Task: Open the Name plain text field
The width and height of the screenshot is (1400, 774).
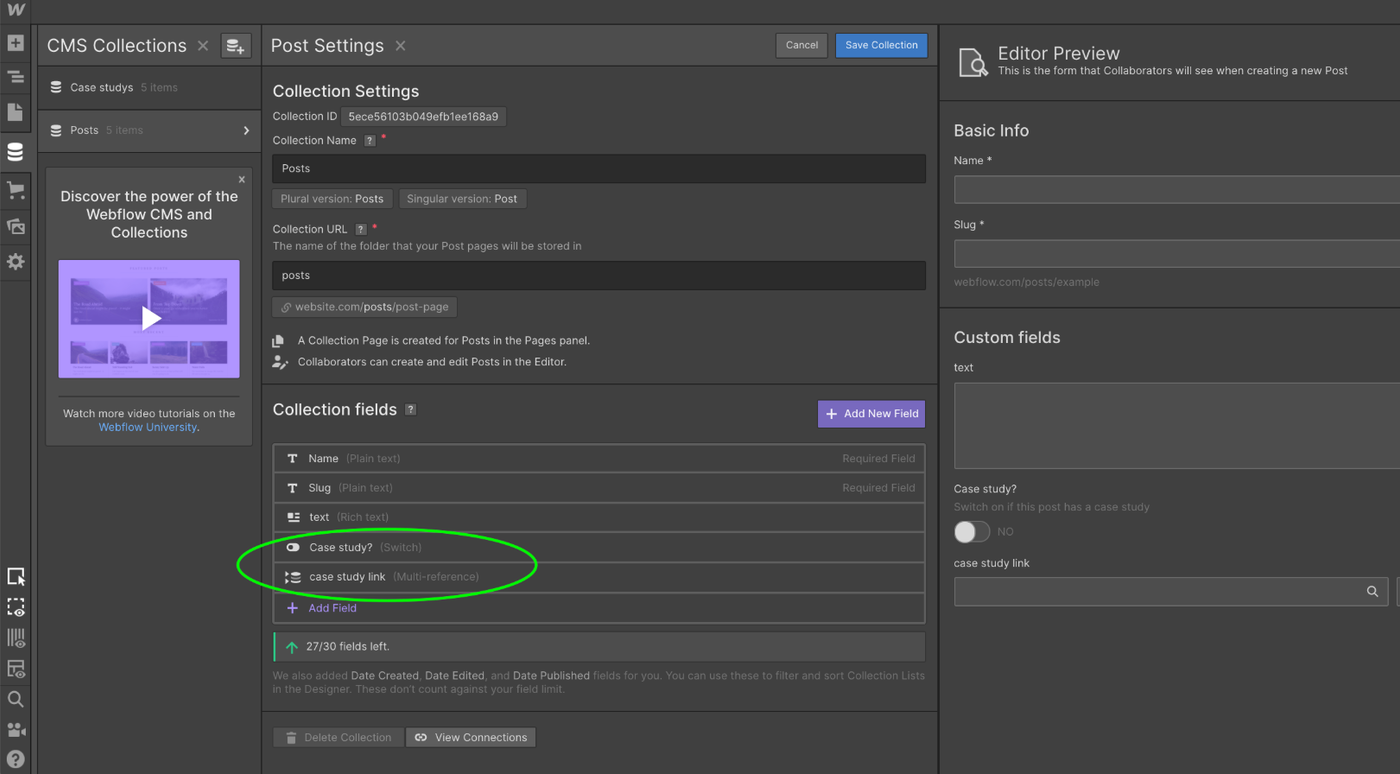Action: (x=599, y=459)
